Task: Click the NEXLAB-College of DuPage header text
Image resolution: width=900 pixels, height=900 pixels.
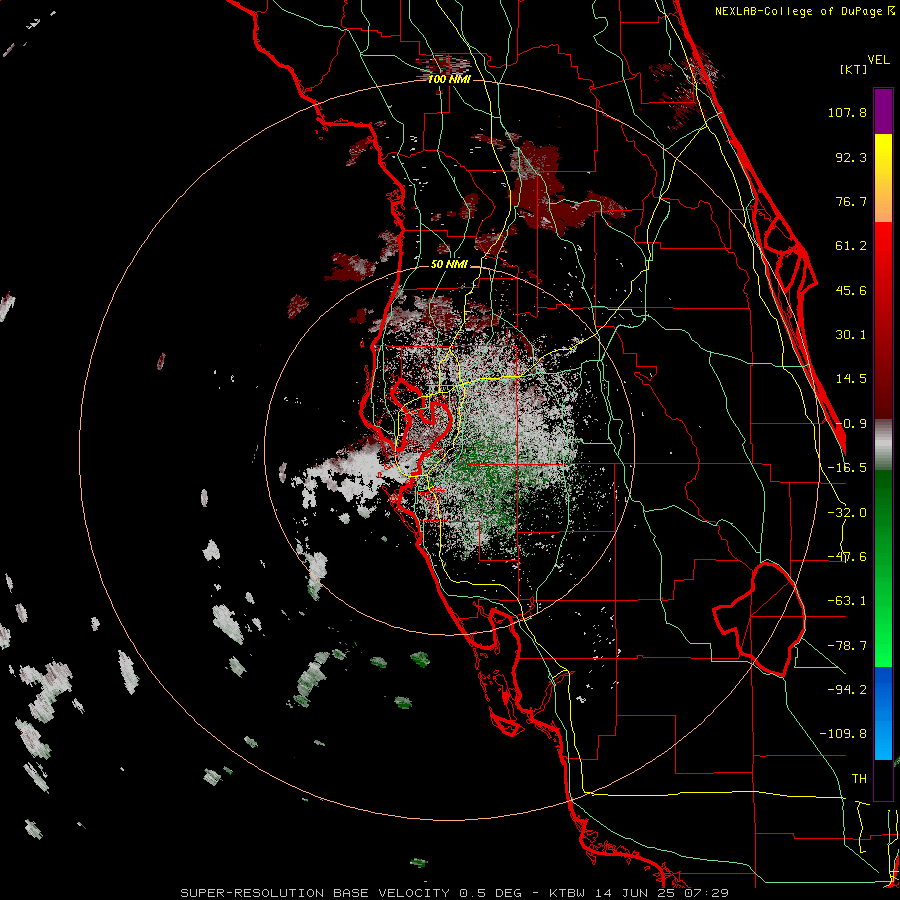Action: [x=804, y=11]
